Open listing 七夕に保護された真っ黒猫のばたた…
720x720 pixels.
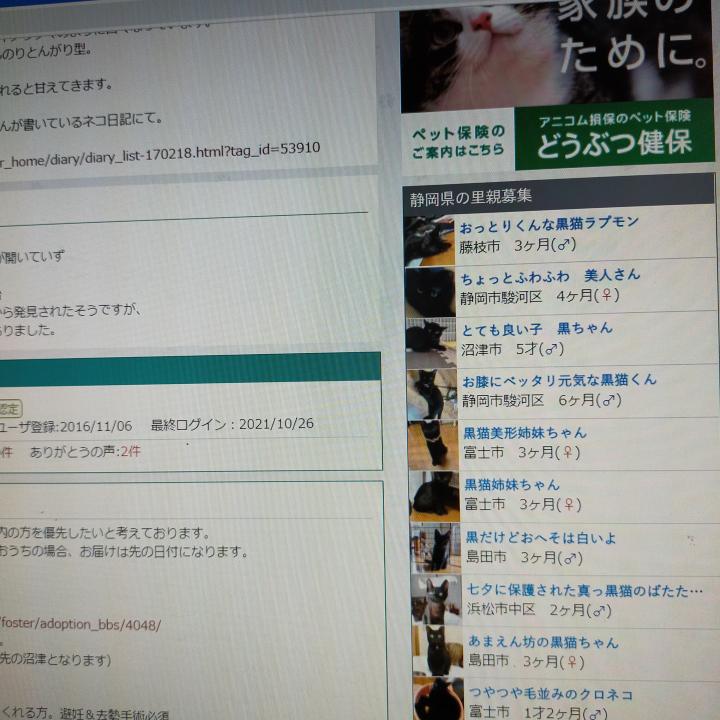click(x=585, y=590)
